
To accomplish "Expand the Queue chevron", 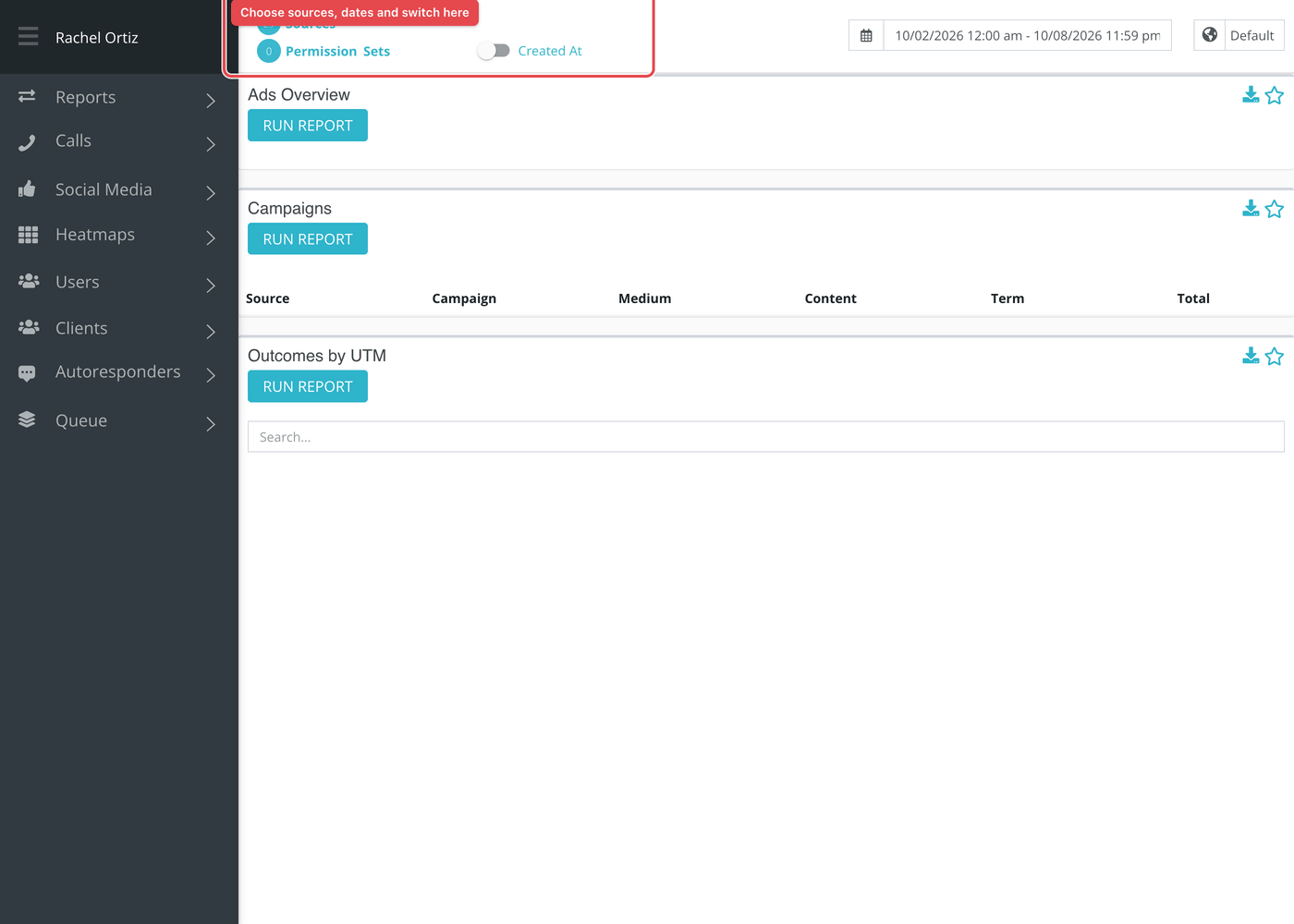I will click(211, 423).
